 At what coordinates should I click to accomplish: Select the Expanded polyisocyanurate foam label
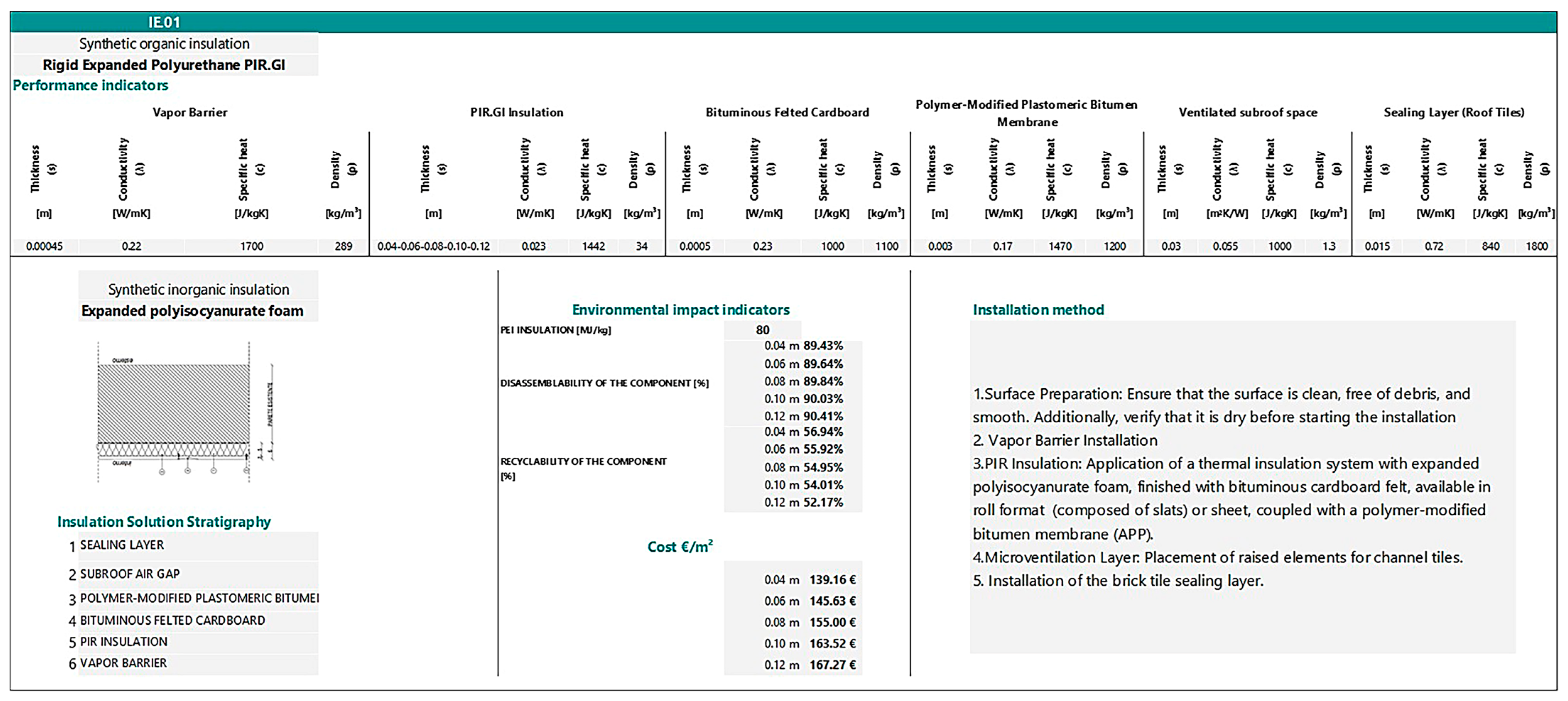pos(192,311)
